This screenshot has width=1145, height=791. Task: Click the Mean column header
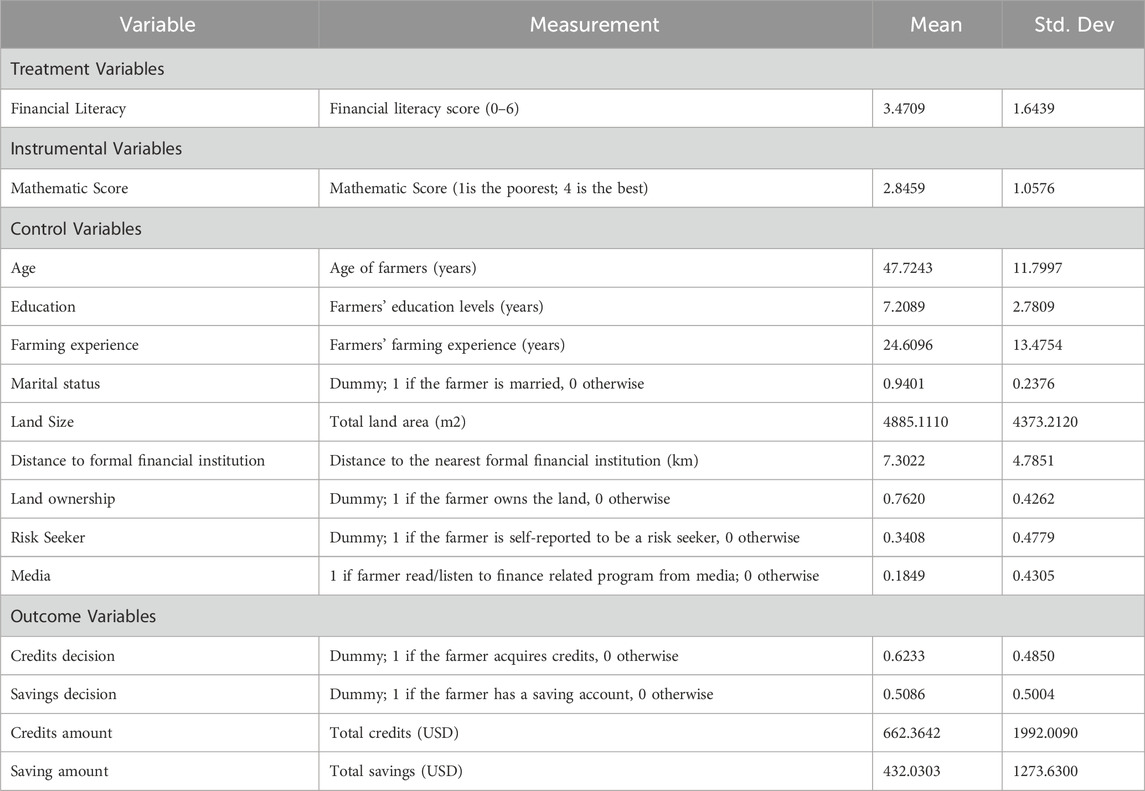click(x=936, y=25)
